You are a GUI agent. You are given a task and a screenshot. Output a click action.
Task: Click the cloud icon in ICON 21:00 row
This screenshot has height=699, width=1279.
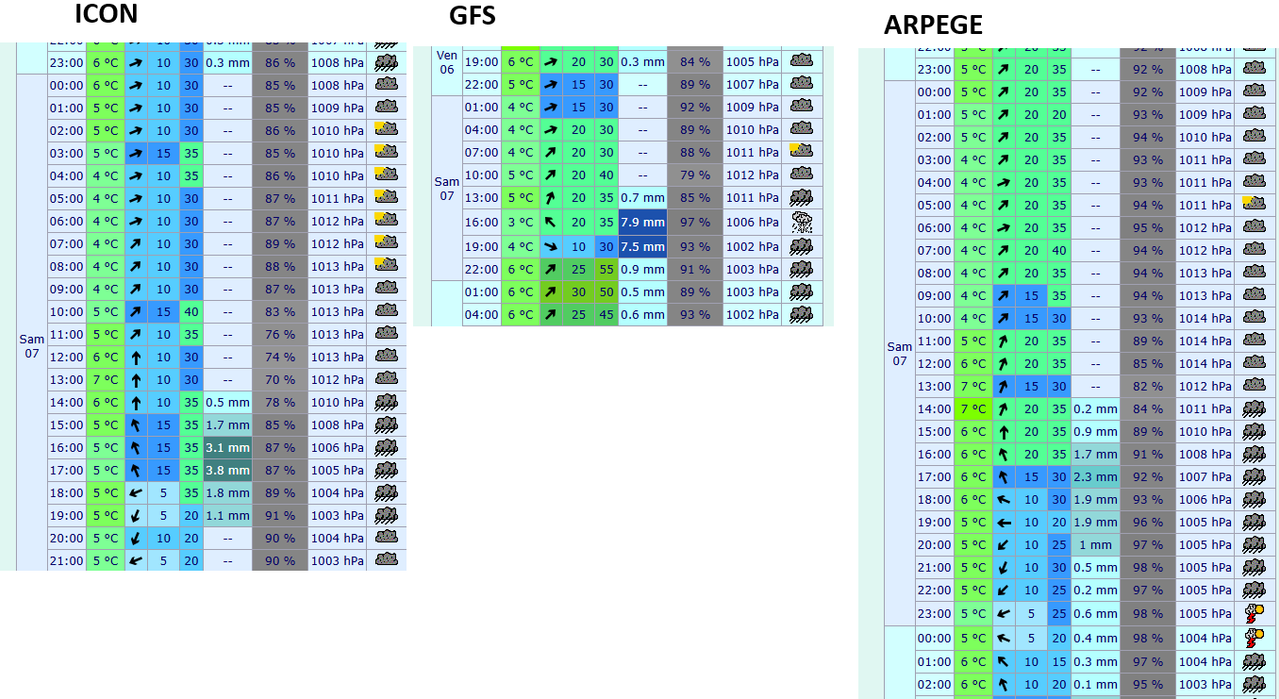386,560
